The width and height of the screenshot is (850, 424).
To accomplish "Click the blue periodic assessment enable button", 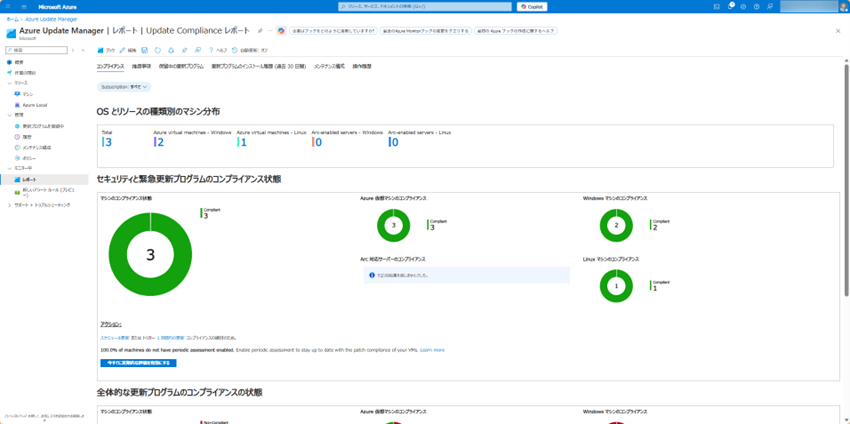I will click(138, 362).
